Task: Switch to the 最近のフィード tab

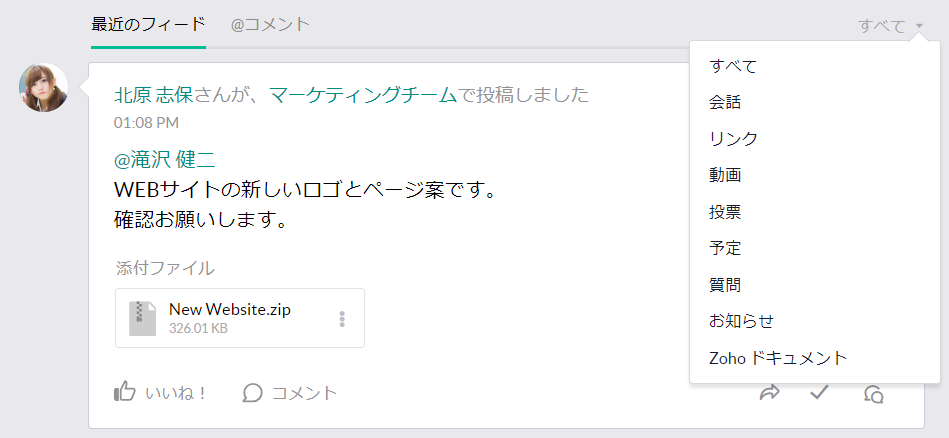Action: (x=148, y=24)
